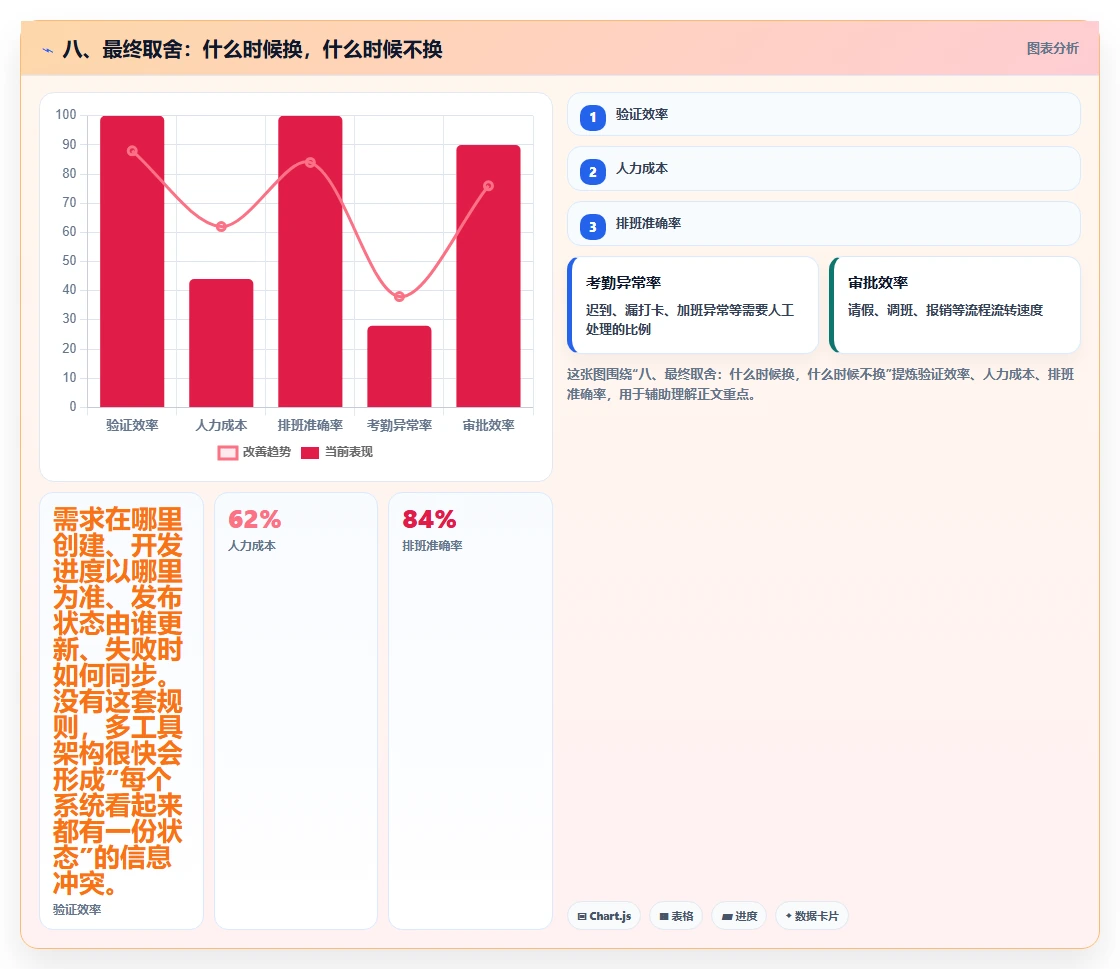1120x969 pixels.
Task: Click the trend line point above 人力成本
Action: [221, 226]
